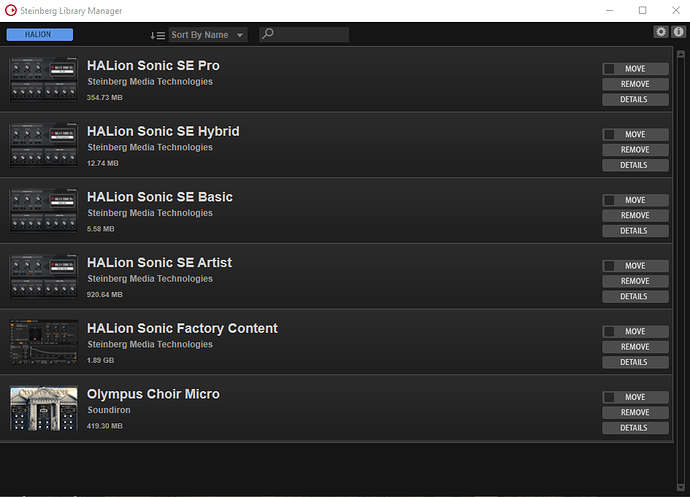The height and width of the screenshot is (497, 690).
Task: Check the MOVE box for HALion Sonic SE Pro
Action: tap(609, 69)
